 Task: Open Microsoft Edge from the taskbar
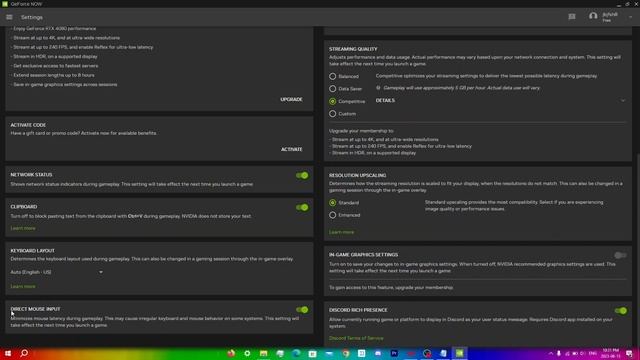coord(296,353)
